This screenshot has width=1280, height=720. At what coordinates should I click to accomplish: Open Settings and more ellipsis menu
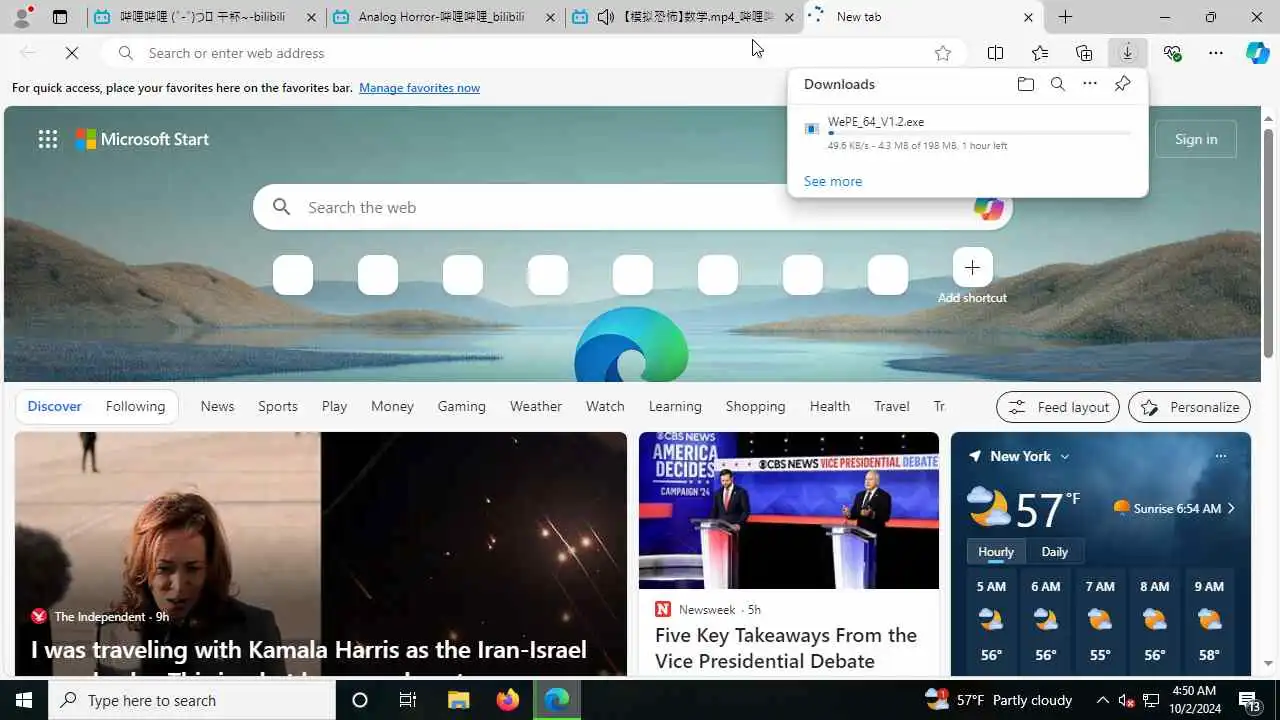[1216, 53]
